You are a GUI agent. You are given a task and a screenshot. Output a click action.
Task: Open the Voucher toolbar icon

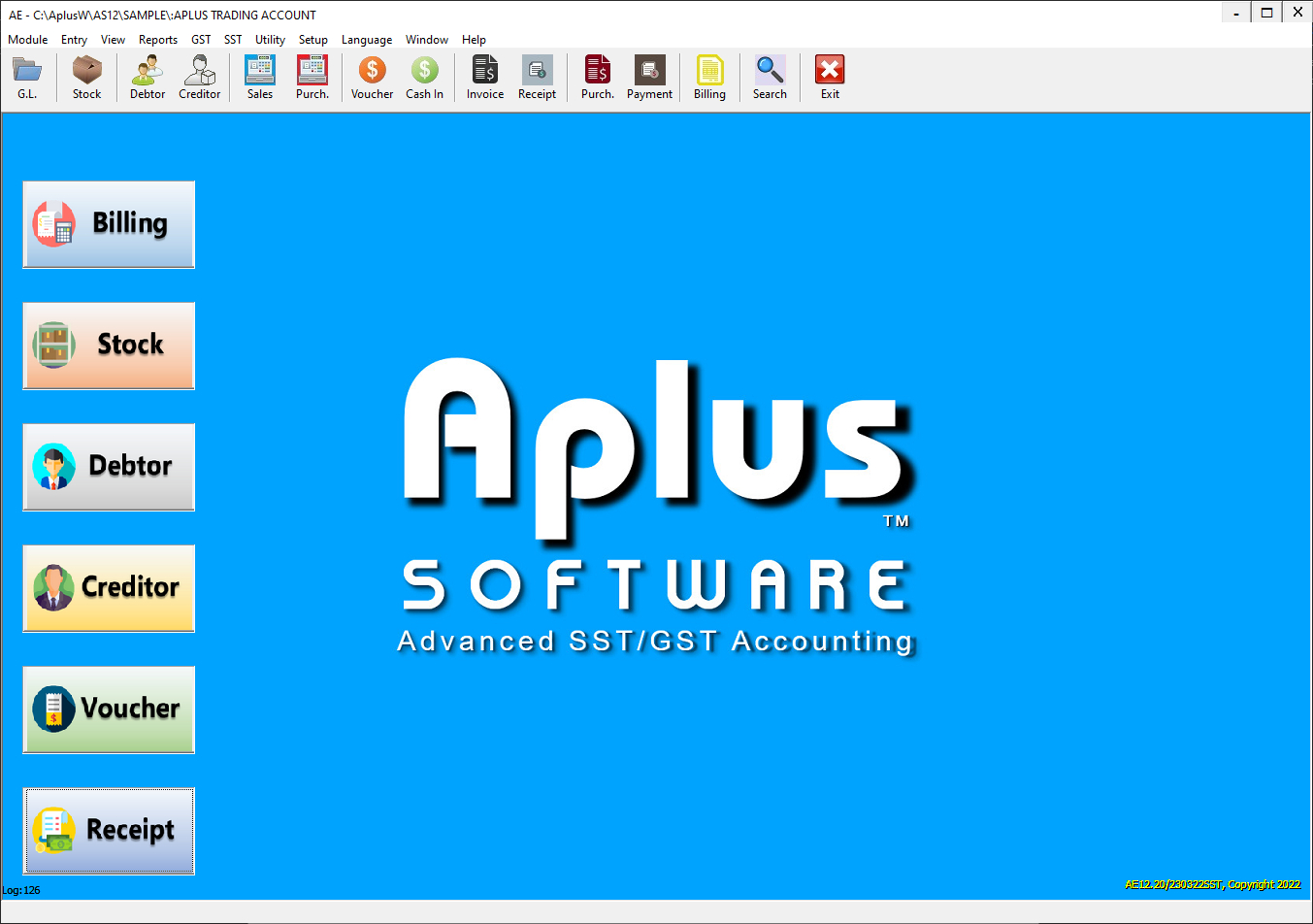tap(372, 76)
